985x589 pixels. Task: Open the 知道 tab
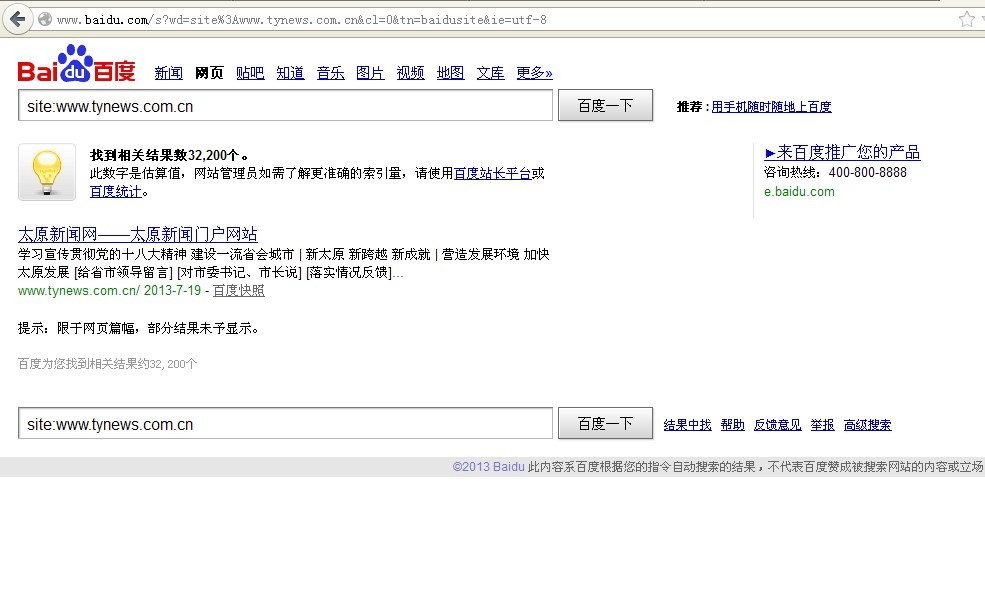290,73
